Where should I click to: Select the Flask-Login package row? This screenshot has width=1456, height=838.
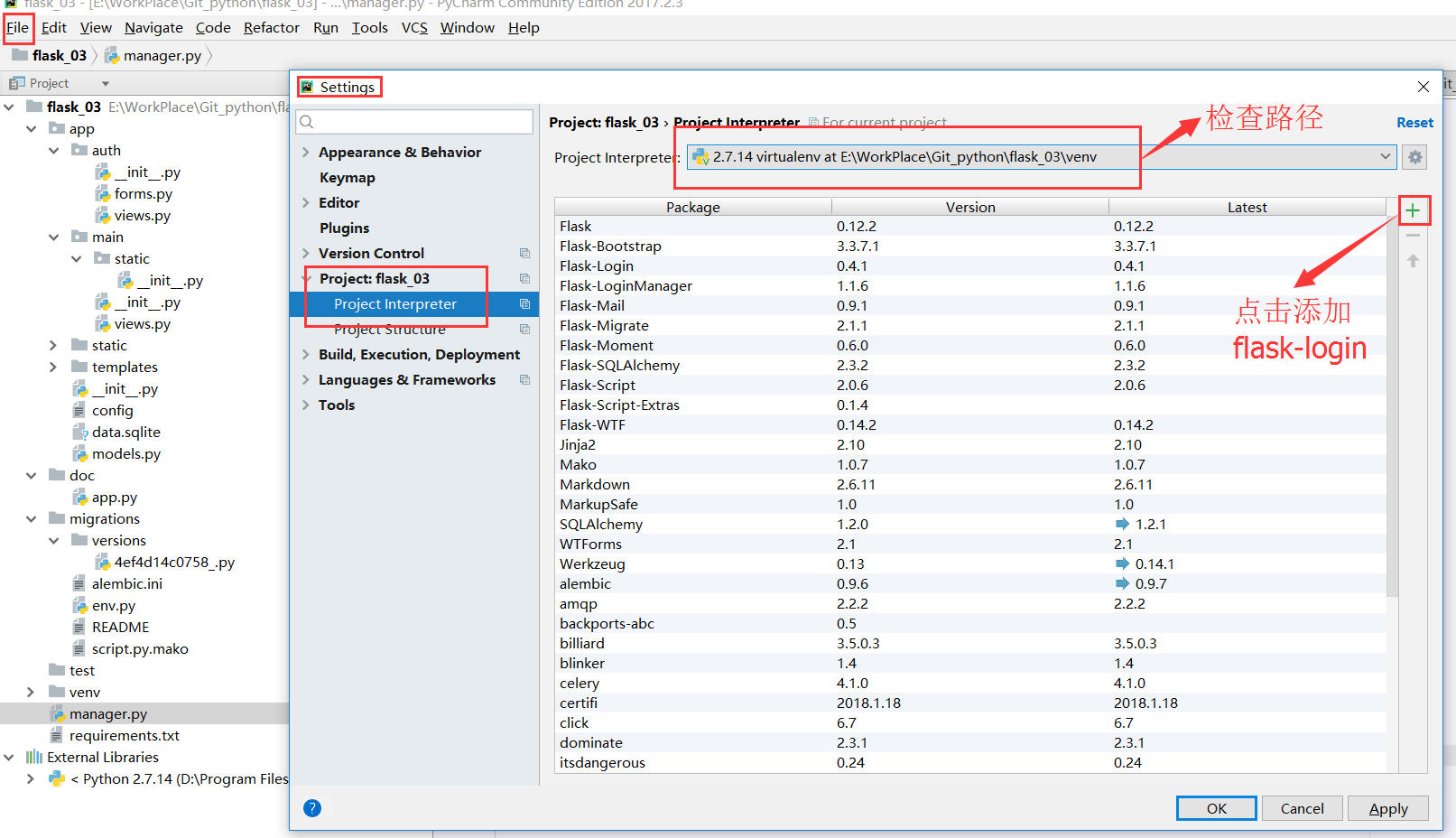[970, 266]
